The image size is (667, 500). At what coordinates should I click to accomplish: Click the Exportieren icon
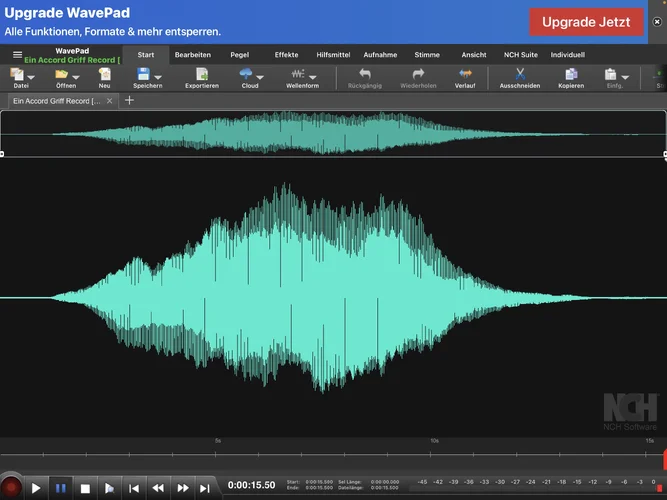(x=201, y=75)
